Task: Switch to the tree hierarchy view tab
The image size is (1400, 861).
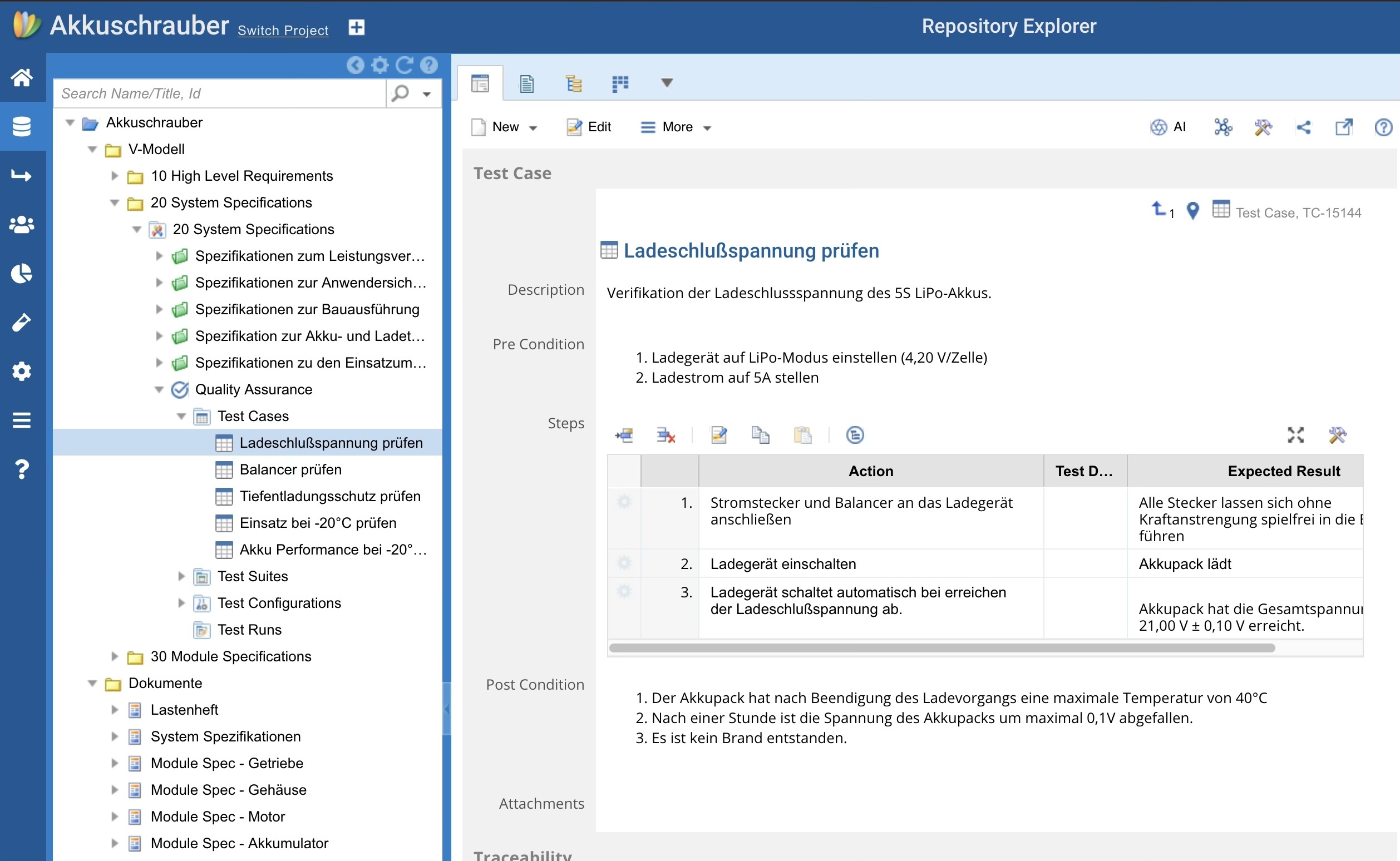Action: tap(574, 83)
